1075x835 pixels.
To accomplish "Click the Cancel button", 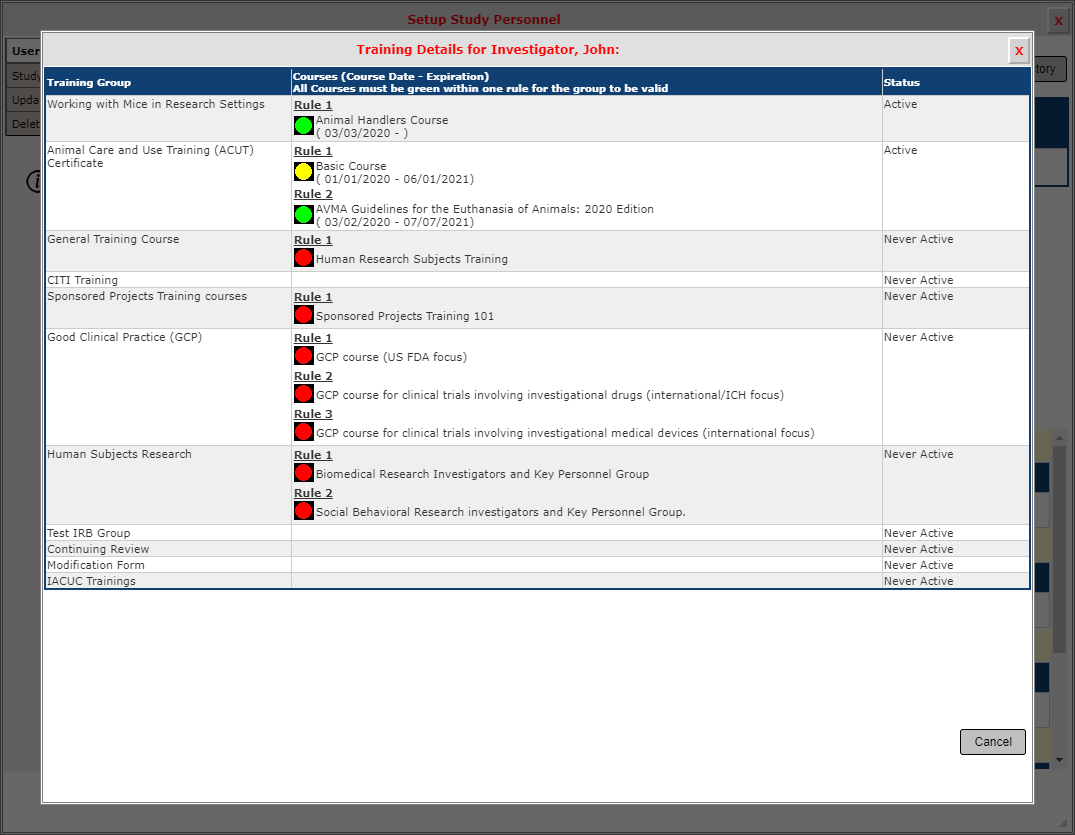I will pyautogui.click(x=993, y=742).
